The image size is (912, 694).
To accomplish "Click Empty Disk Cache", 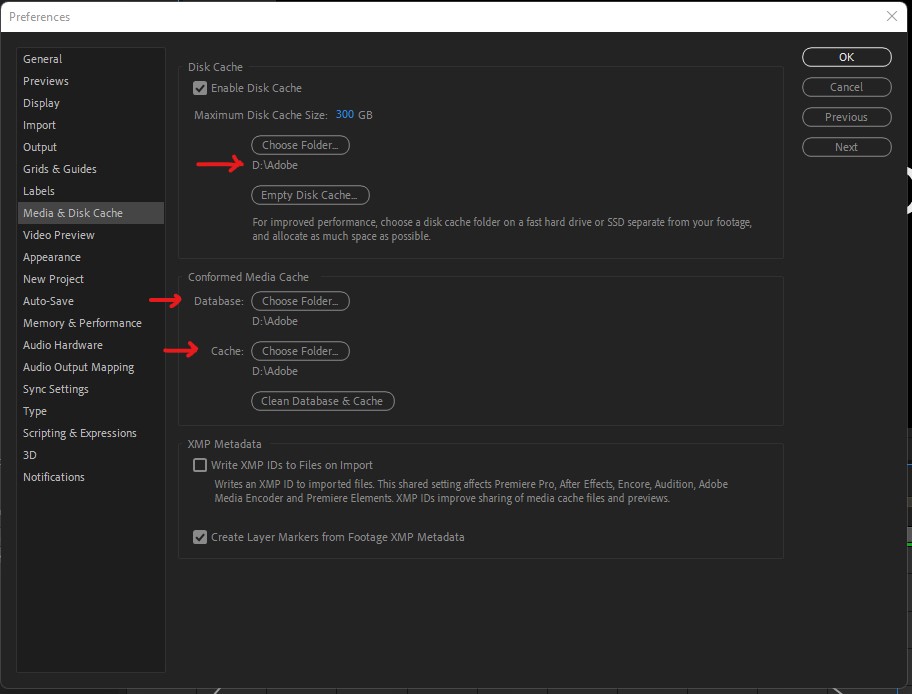I will [310, 195].
